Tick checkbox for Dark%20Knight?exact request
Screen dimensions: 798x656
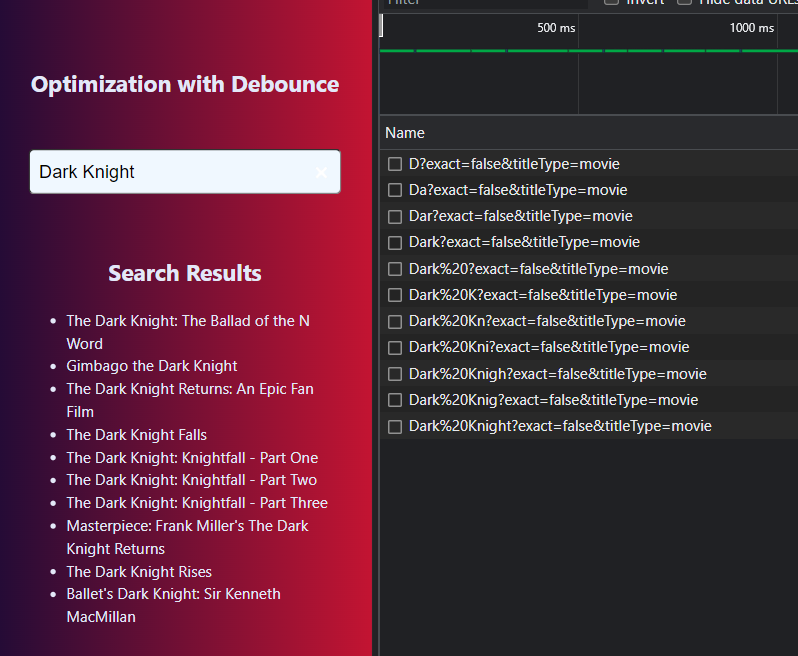tap(395, 426)
